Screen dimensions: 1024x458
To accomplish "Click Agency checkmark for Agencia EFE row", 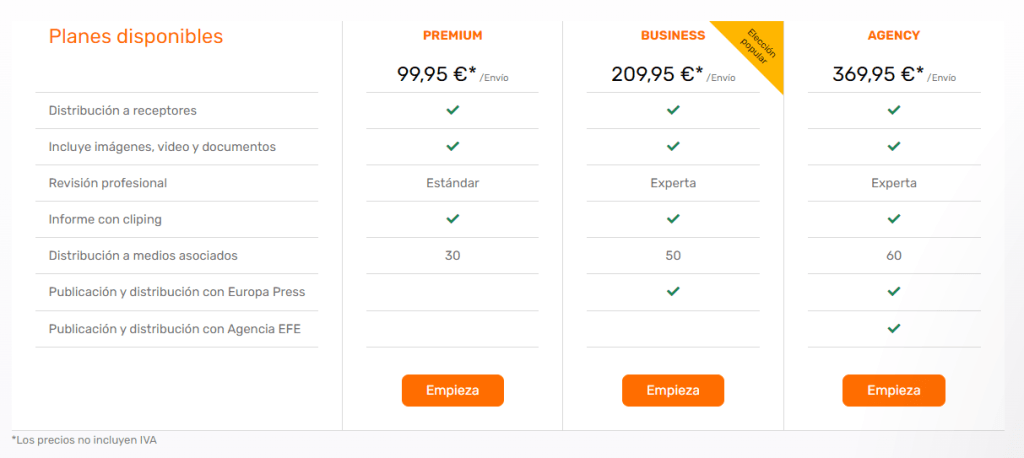I will click(894, 328).
